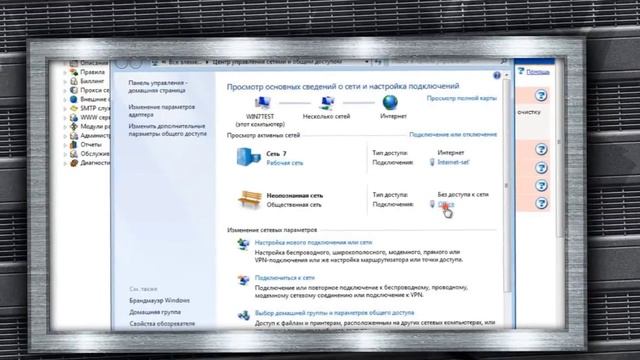Expand the Модули tree node
Image resolution: width=640 pixels, height=360 pixels.
(x=65, y=127)
